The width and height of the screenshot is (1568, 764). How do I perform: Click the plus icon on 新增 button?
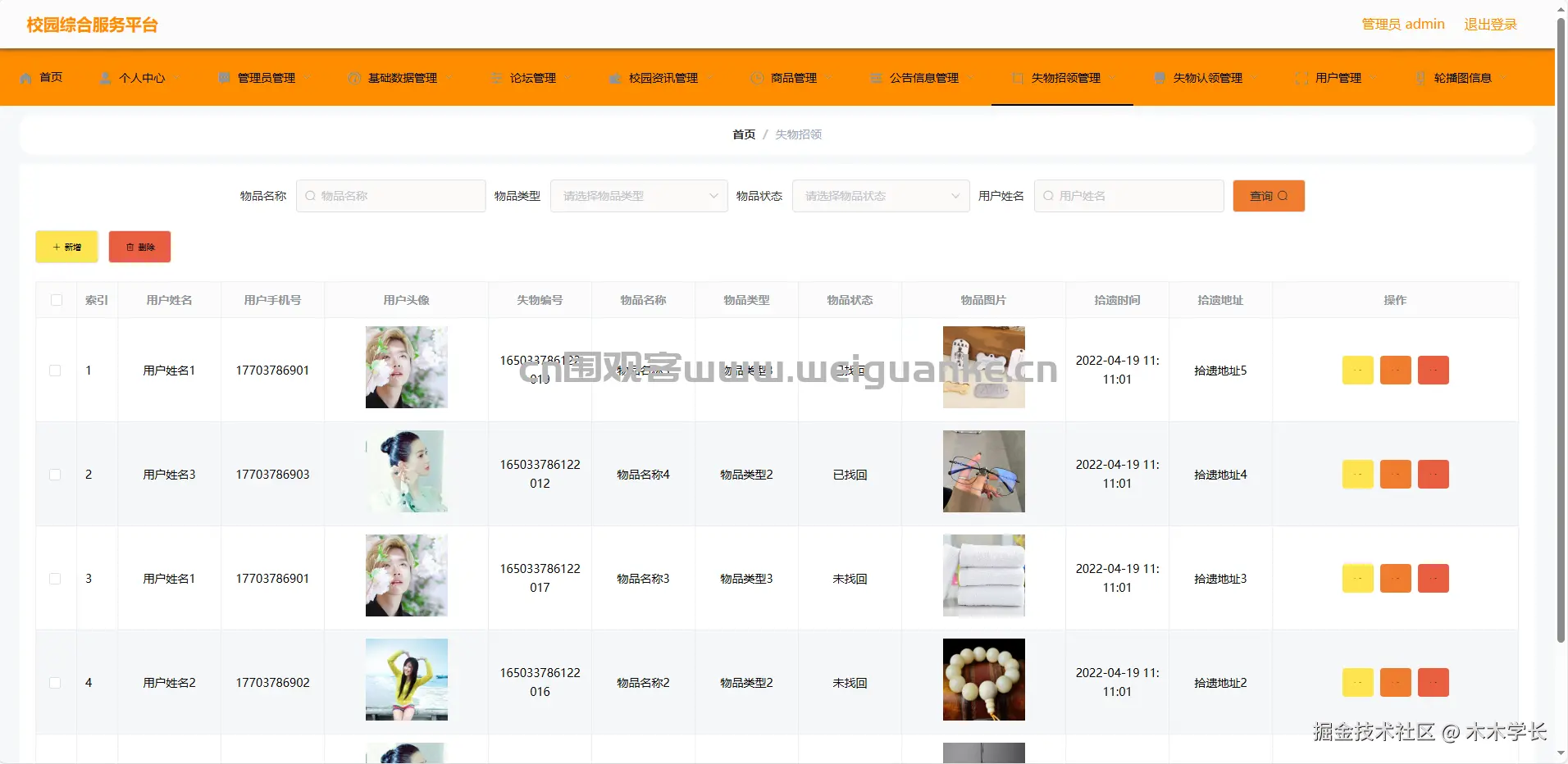(55, 246)
